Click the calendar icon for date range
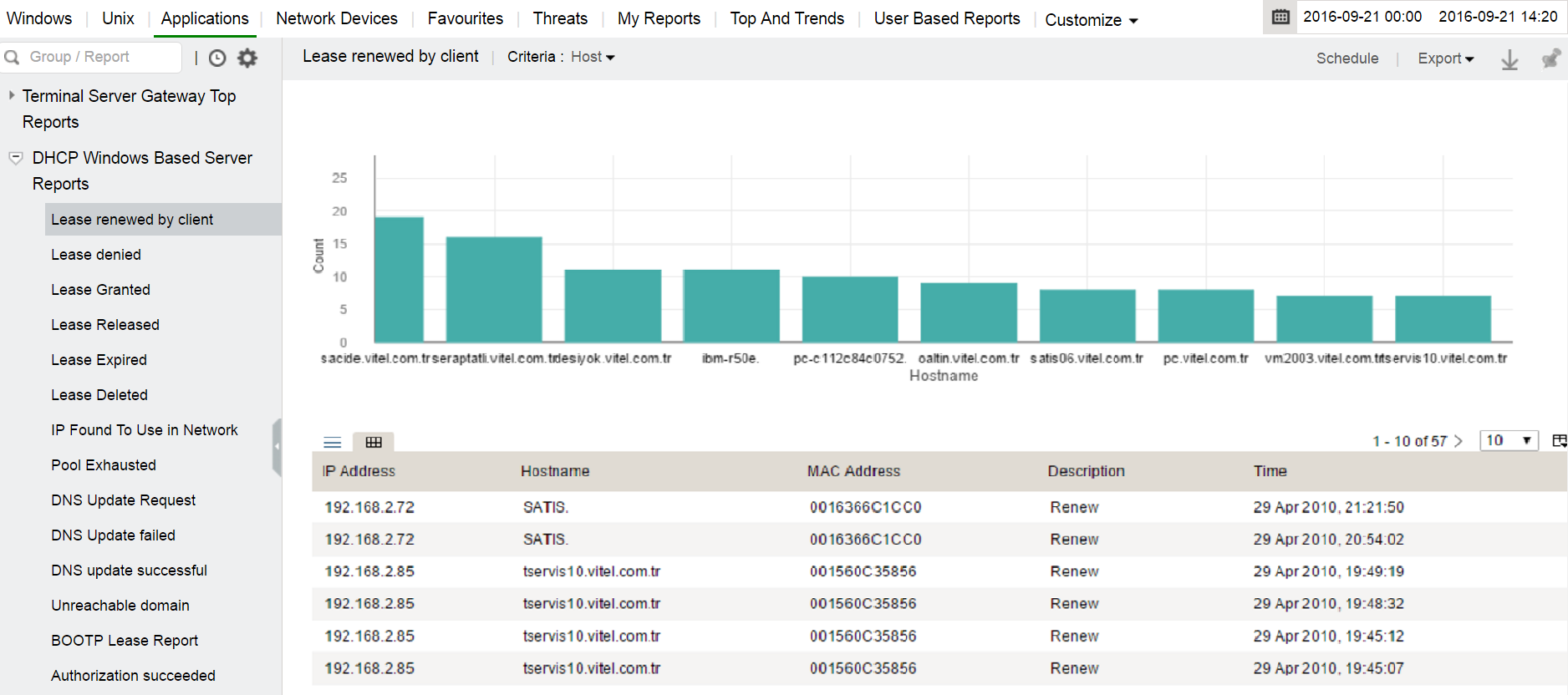This screenshot has width=1568, height=695. click(x=1280, y=17)
